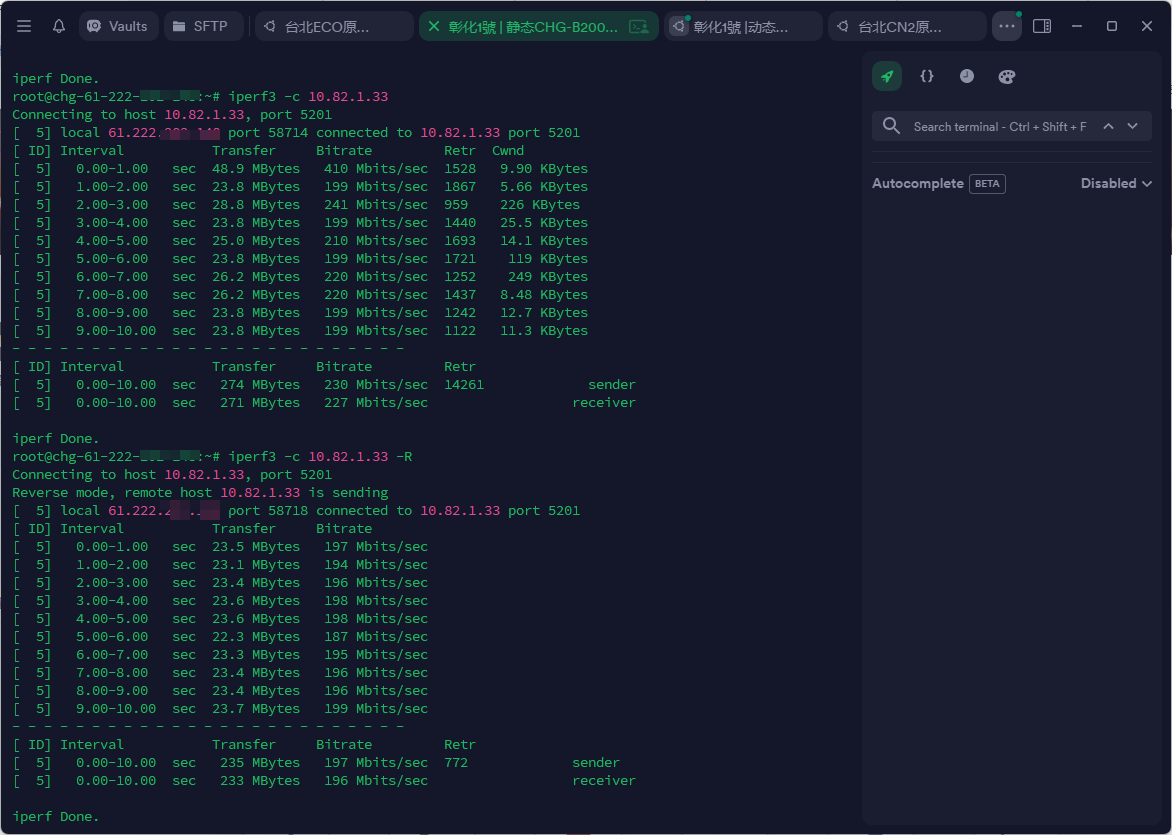
Task: Focus the Search terminal input field
Action: [1000, 127]
